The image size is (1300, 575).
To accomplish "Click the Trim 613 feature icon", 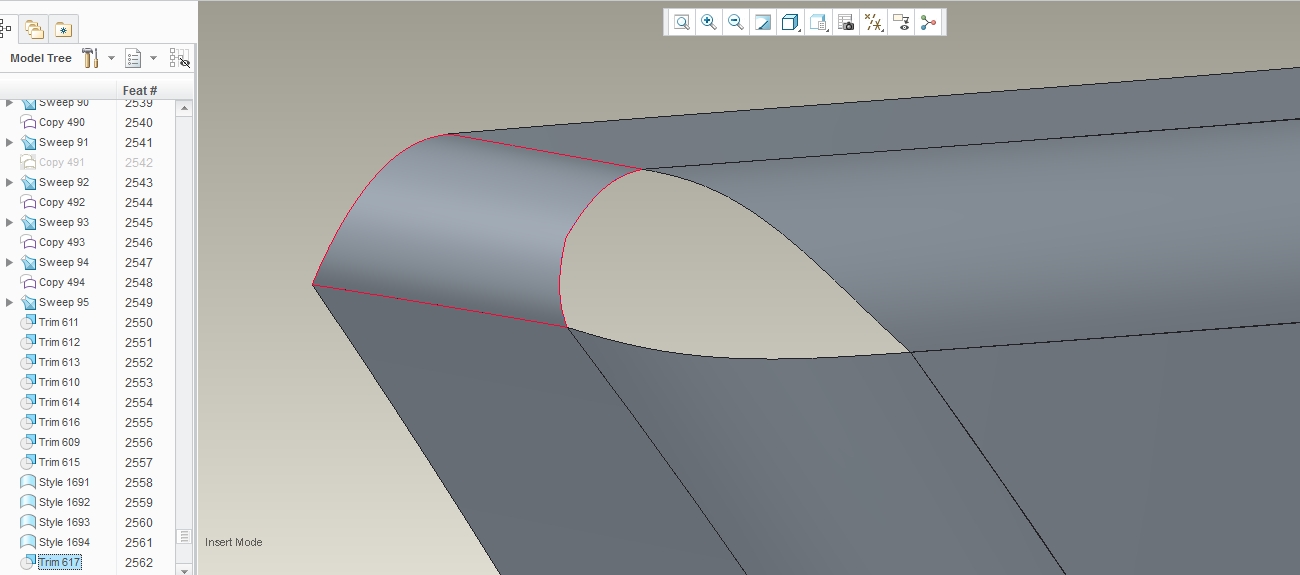I will click(28, 362).
